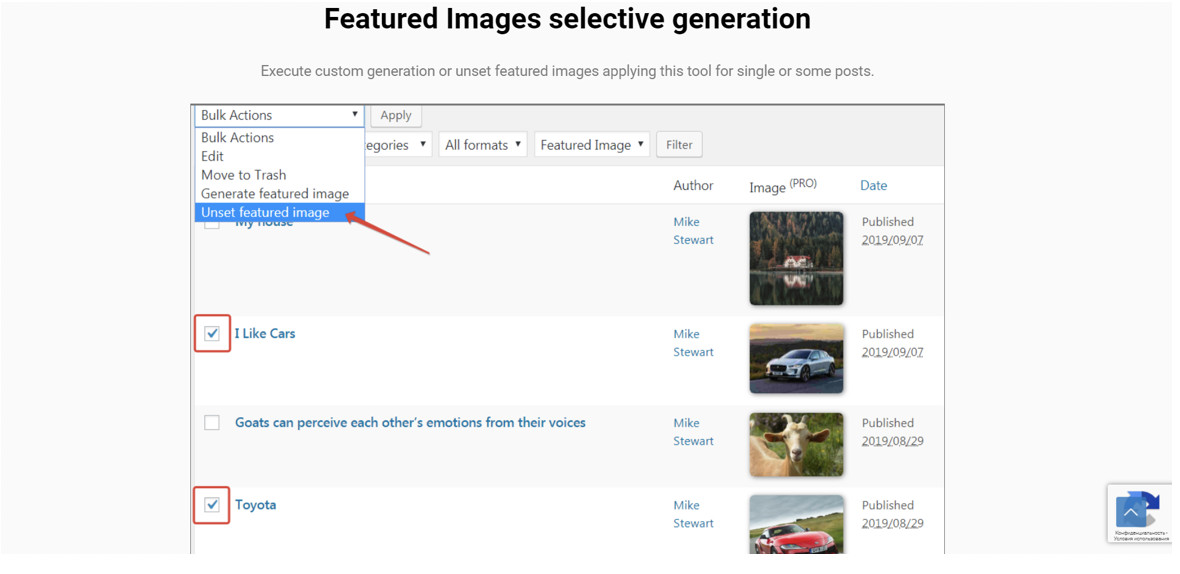Click the Filter button
The image size is (1180, 574).
point(679,145)
